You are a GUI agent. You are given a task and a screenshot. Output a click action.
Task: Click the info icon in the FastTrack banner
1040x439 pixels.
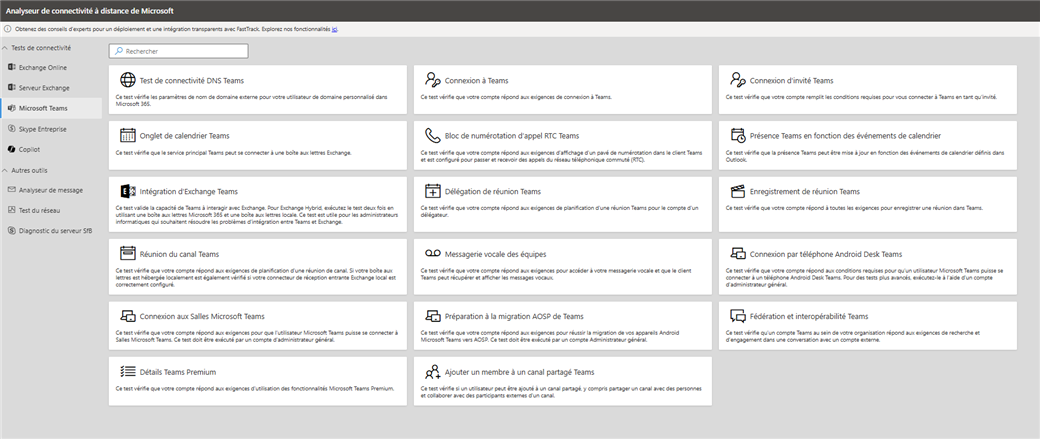point(7,30)
